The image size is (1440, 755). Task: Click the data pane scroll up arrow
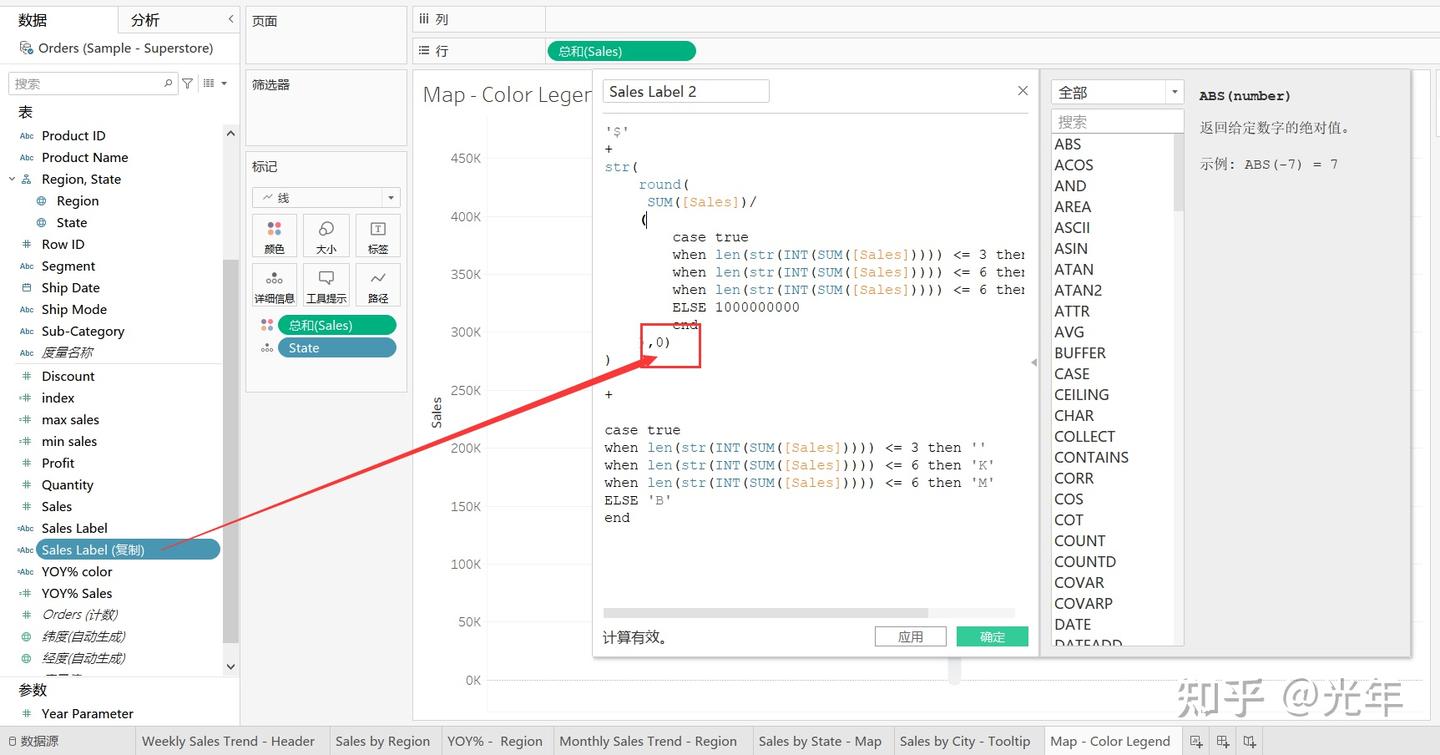(x=231, y=133)
